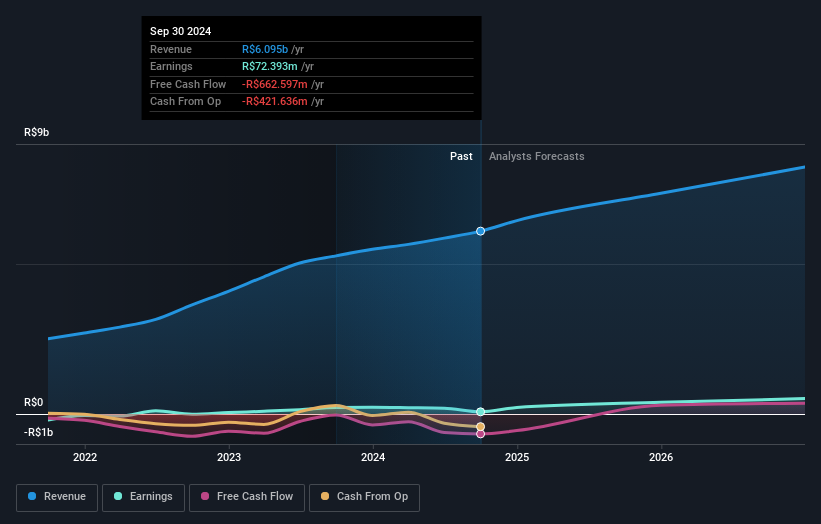Toggle the Revenue legend button

pyautogui.click(x=57, y=497)
